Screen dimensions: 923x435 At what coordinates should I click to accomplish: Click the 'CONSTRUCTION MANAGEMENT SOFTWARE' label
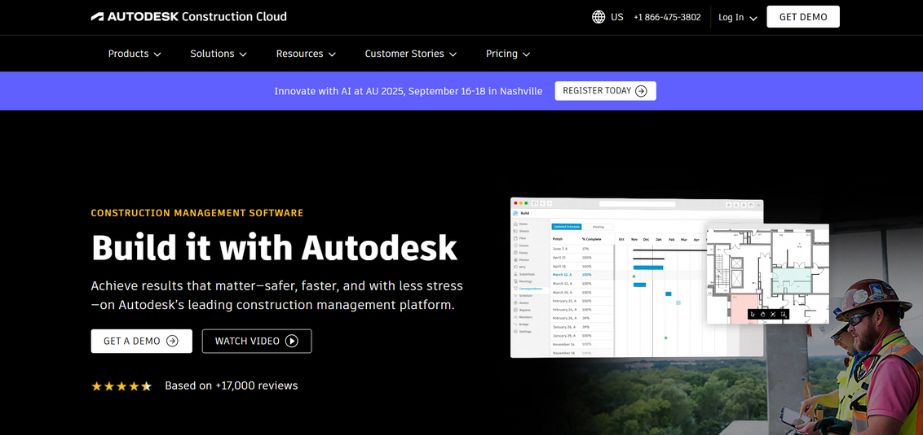(x=197, y=213)
